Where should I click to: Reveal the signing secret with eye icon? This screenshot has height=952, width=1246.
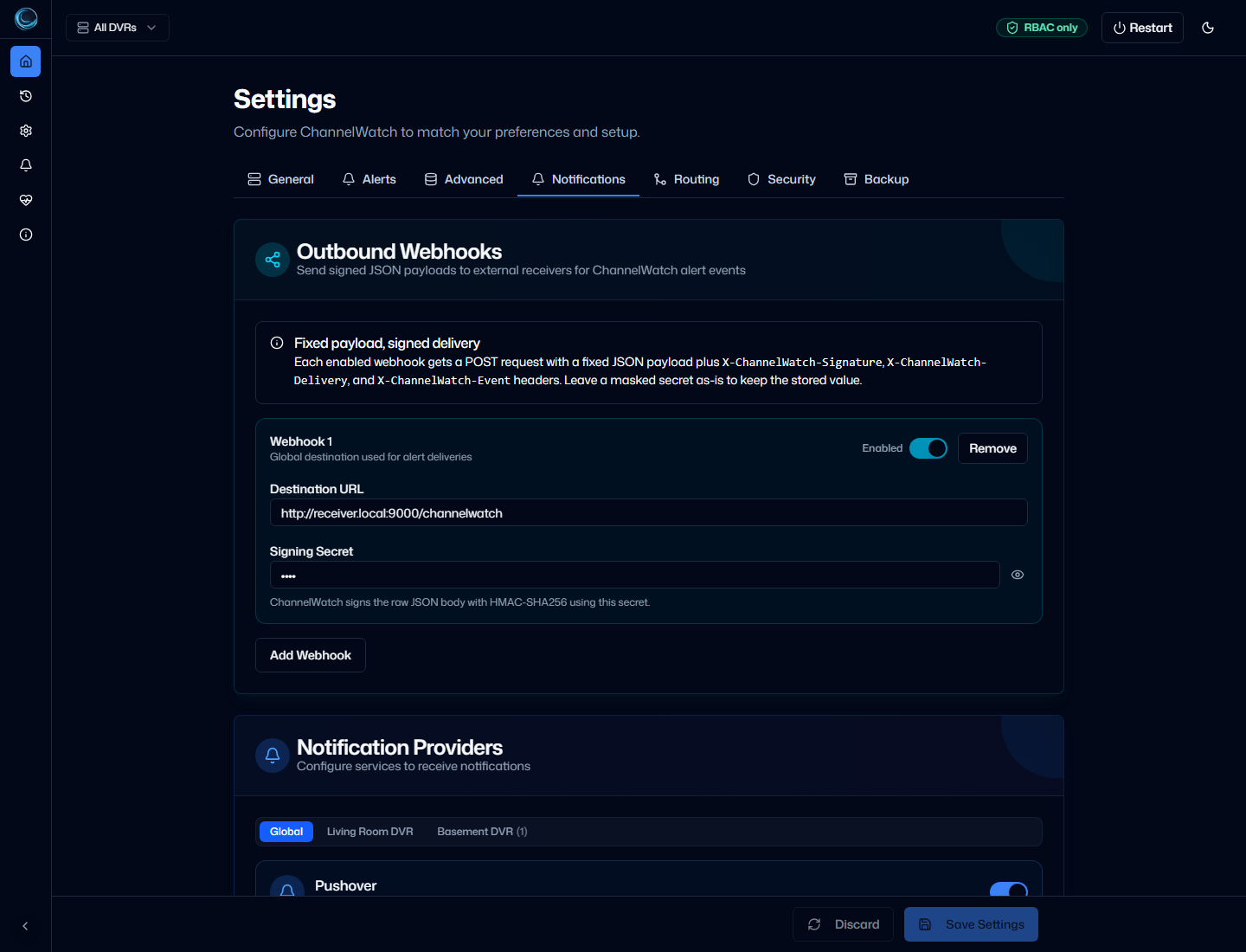coord(1018,575)
